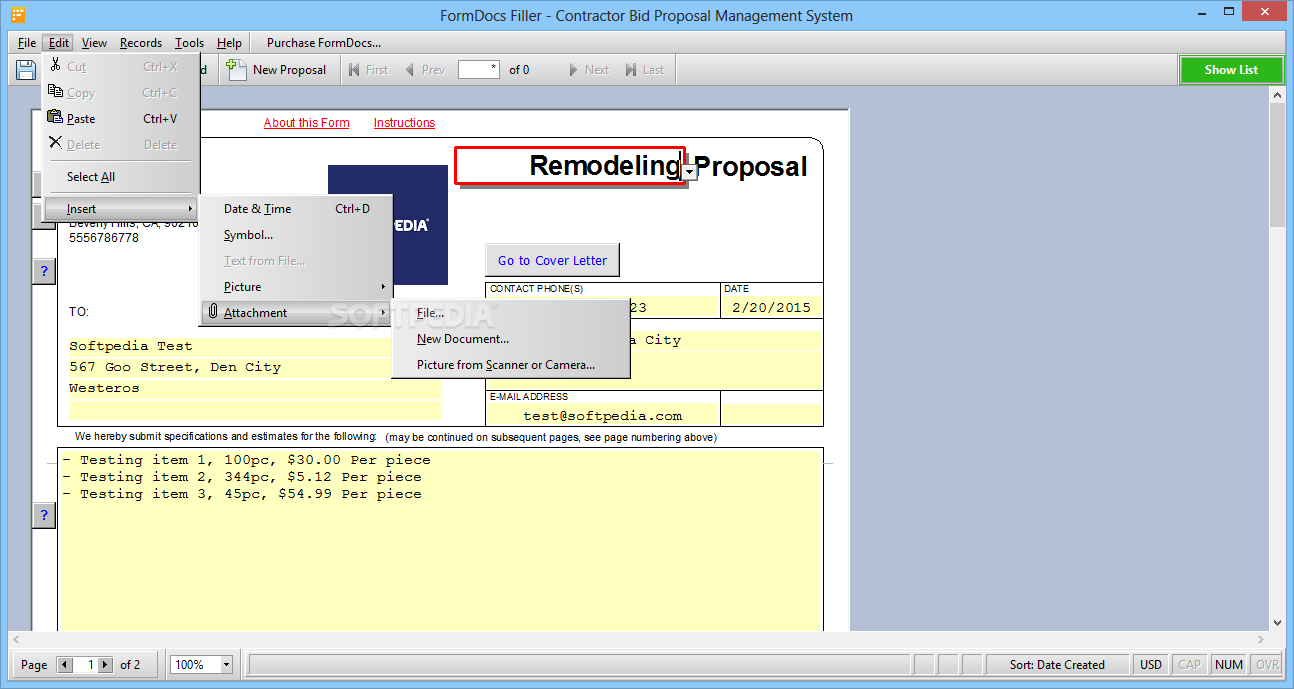Open the About this Form link

tap(307, 123)
